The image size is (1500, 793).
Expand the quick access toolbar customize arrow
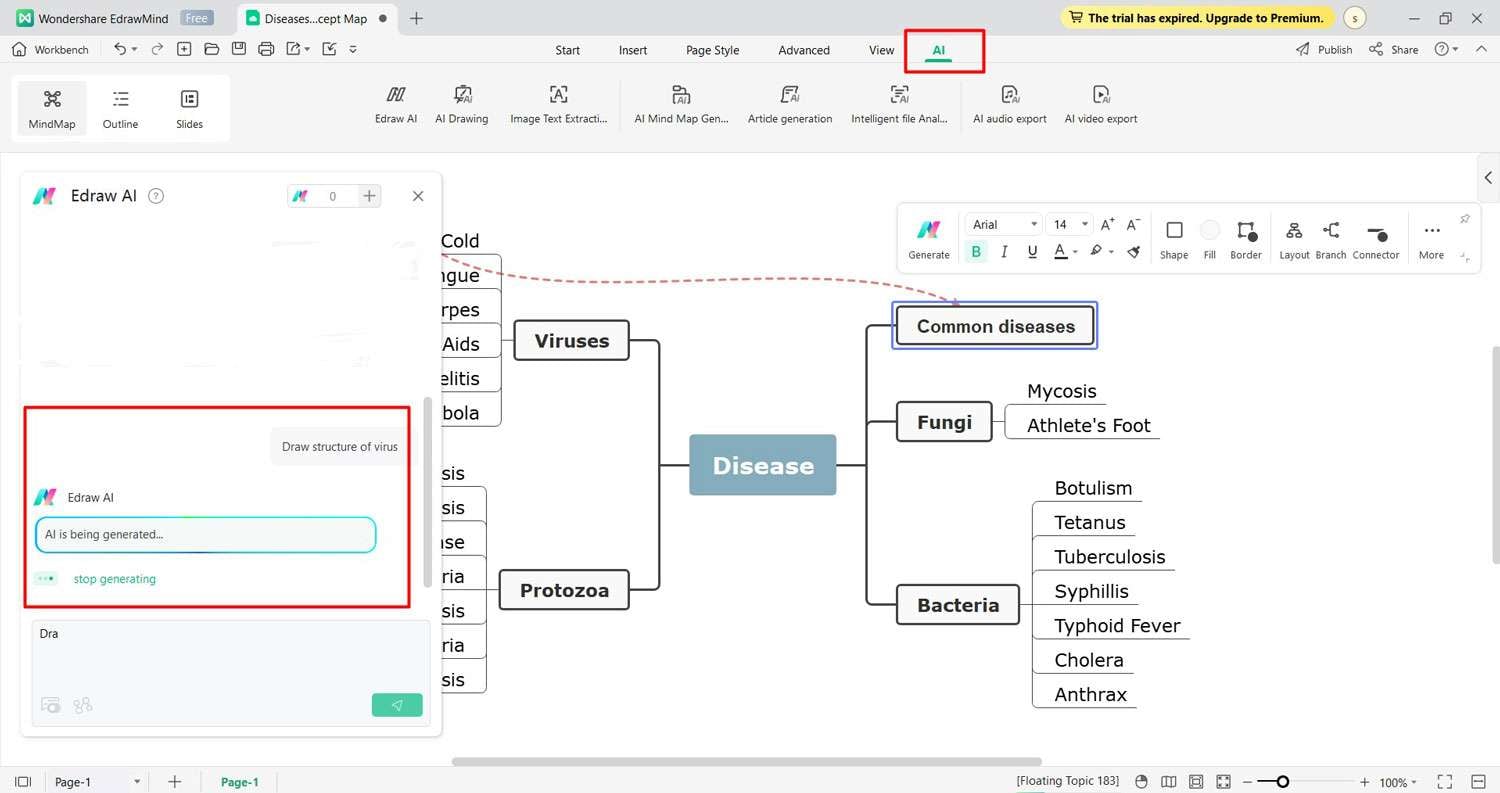(x=353, y=49)
